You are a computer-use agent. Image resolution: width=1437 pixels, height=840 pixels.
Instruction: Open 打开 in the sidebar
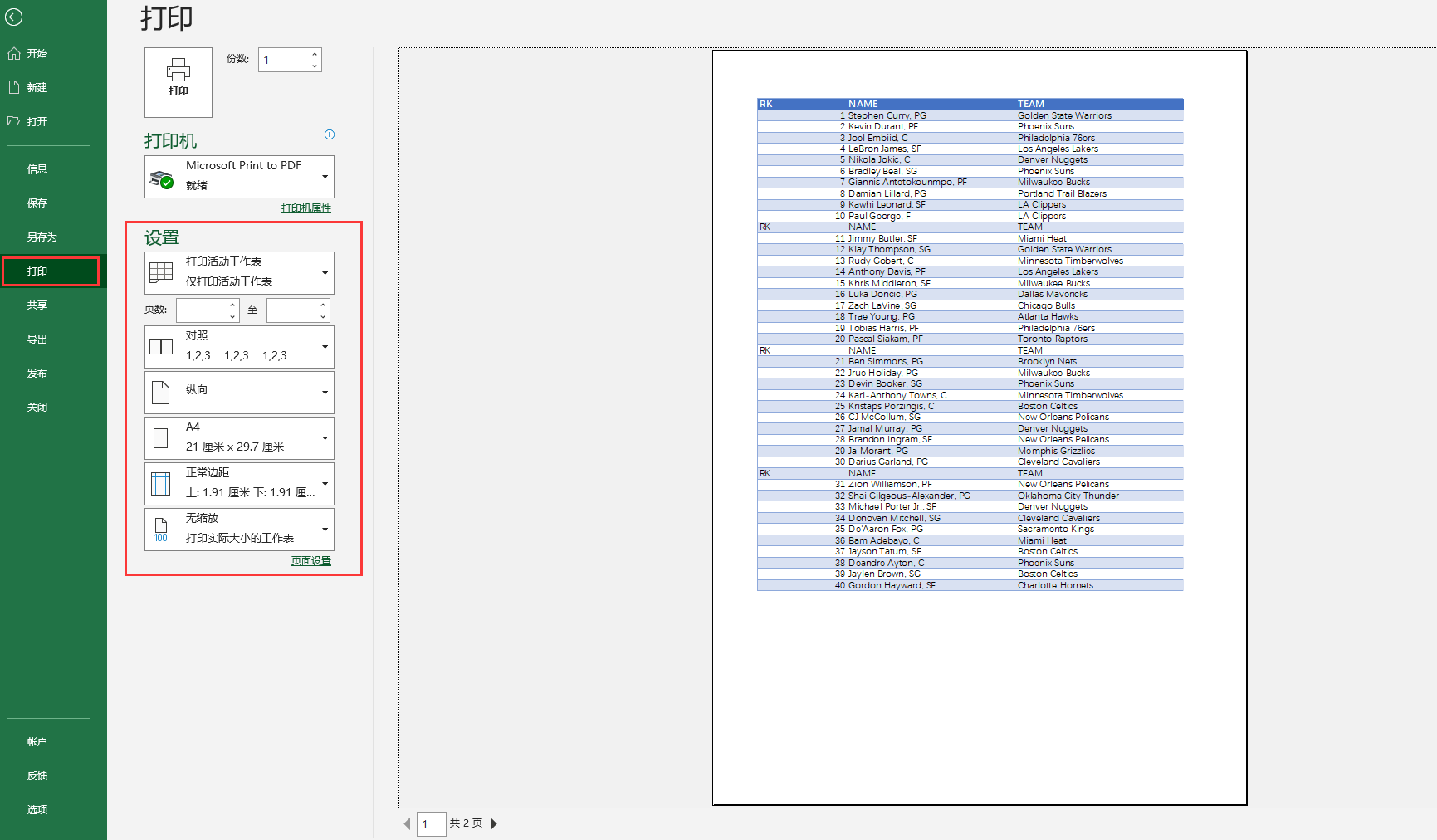coord(37,122)
